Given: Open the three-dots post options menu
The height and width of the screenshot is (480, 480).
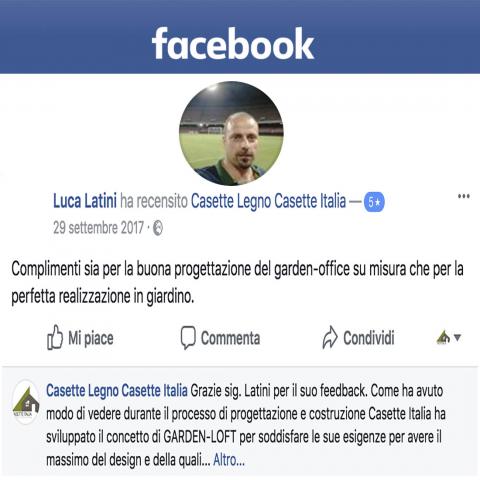Looking at the screenshot, I should (464, 196).
